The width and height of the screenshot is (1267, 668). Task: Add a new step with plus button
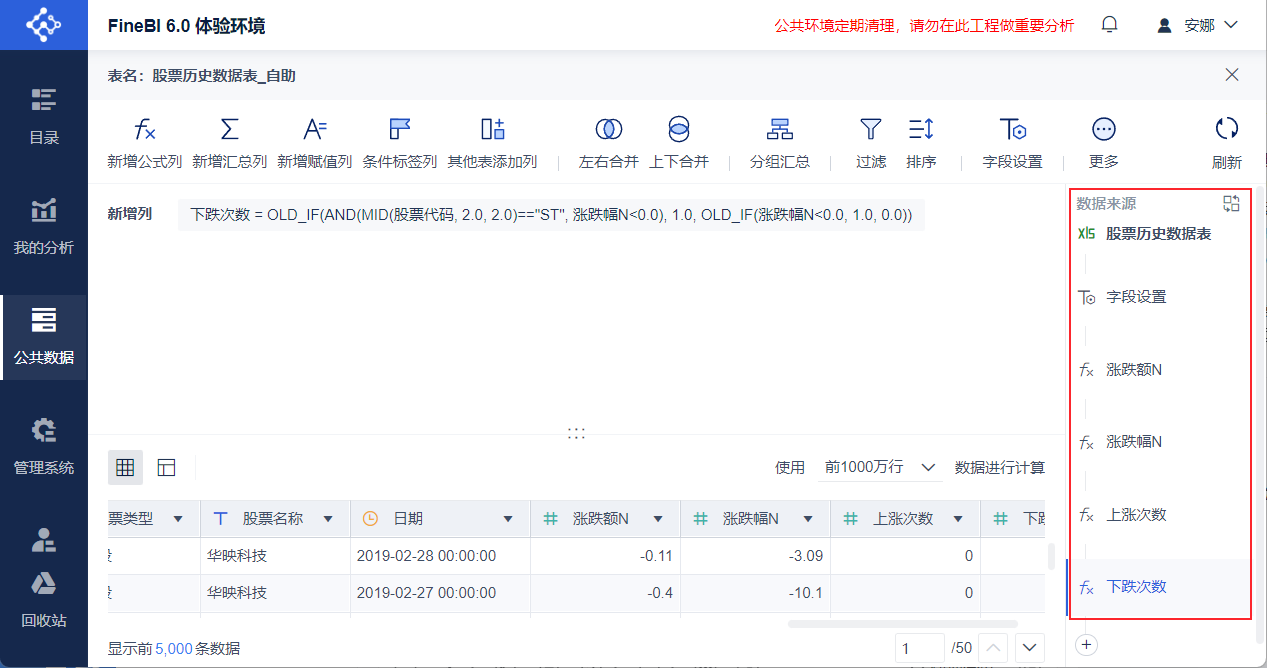[x=1086, y=645]
